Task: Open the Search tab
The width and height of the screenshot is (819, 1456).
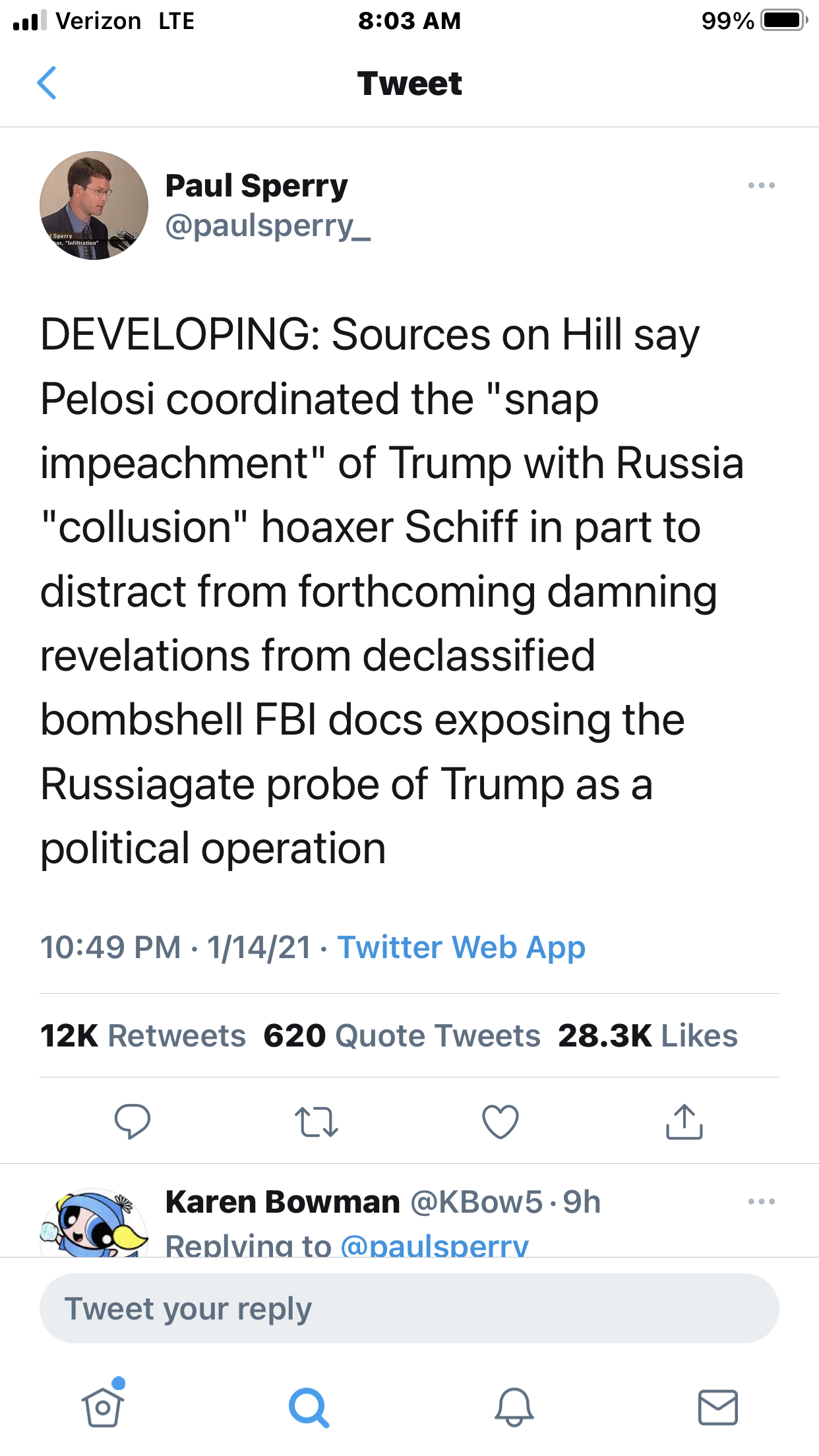Action: (308, 1407)
